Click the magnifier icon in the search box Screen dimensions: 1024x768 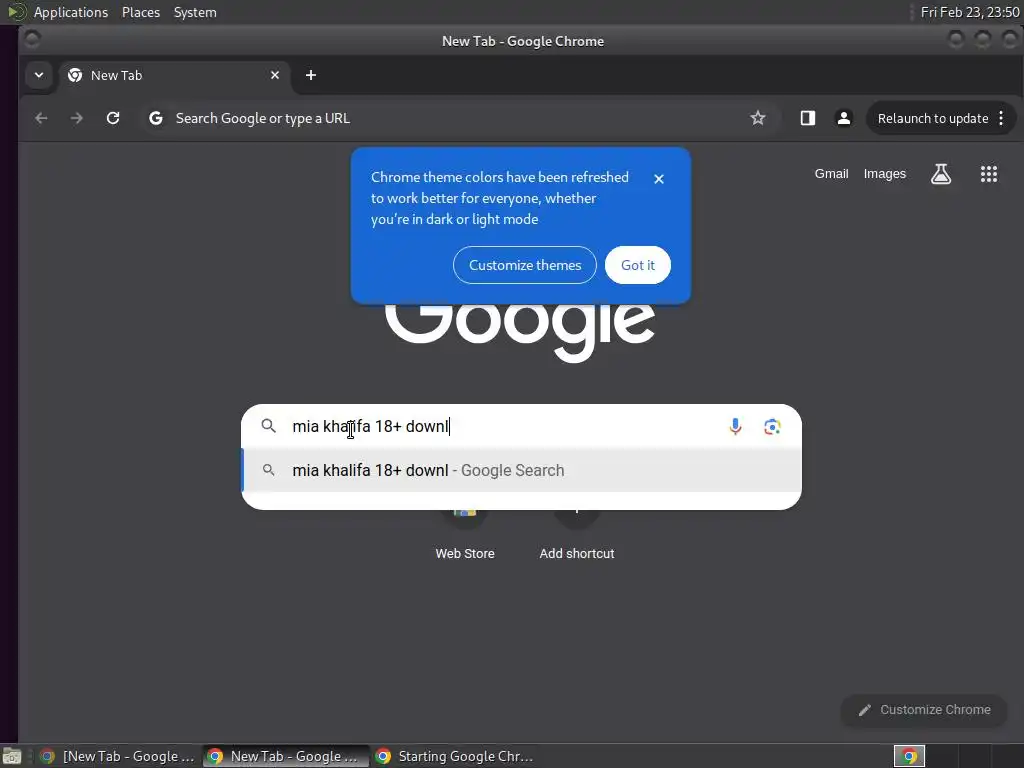268,426
